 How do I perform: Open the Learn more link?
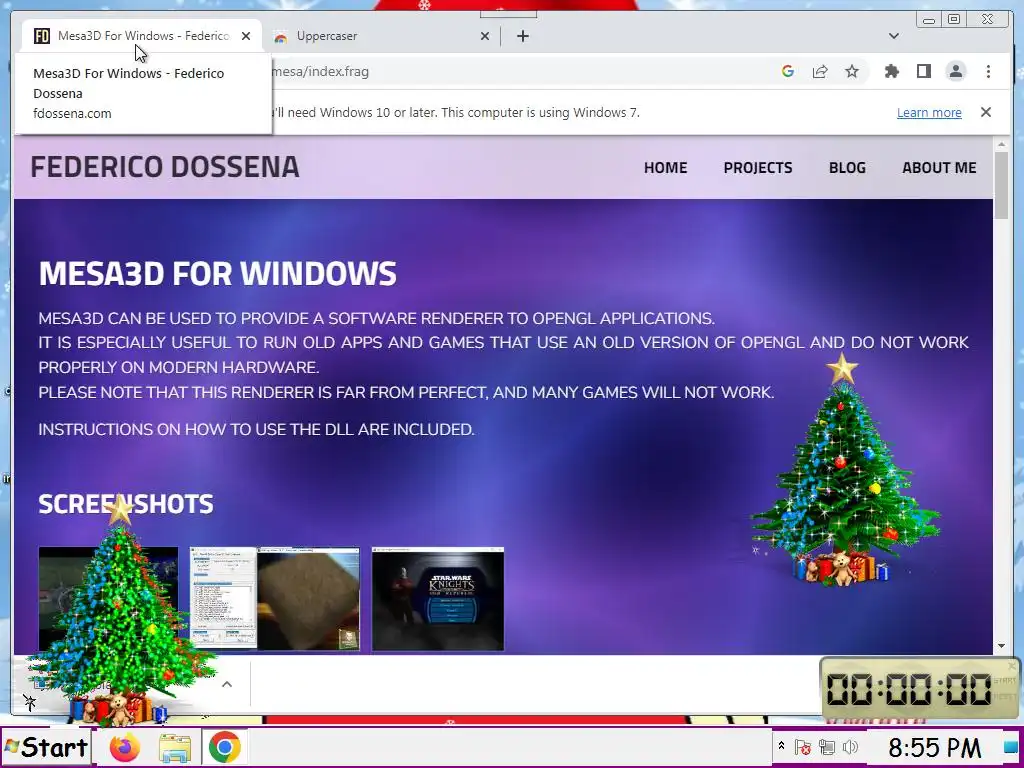click(929, 112)
